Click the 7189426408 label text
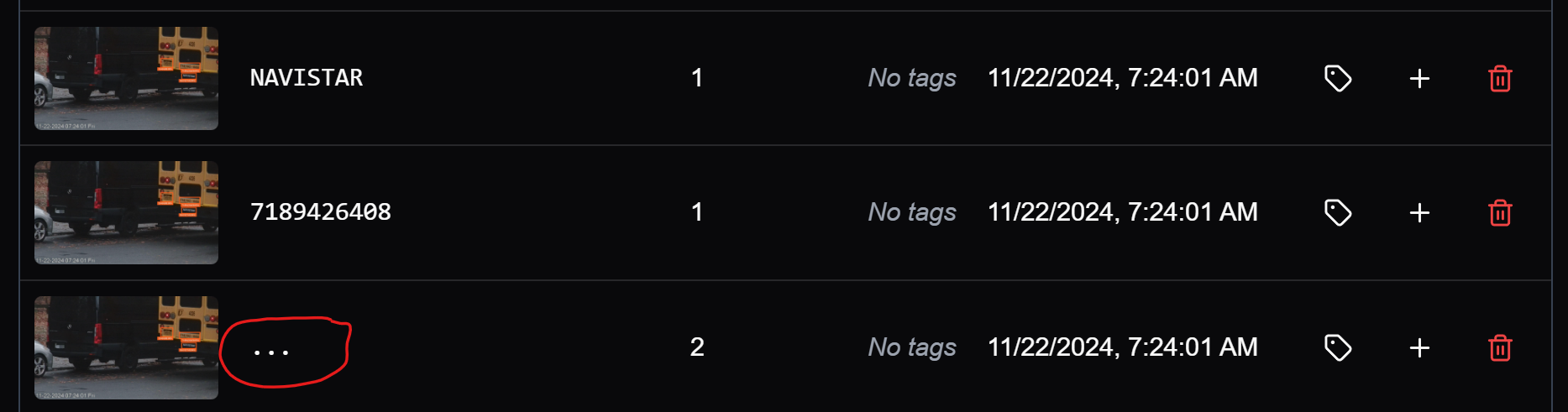Screen dimensions: 1568x412 click(320, 212)
